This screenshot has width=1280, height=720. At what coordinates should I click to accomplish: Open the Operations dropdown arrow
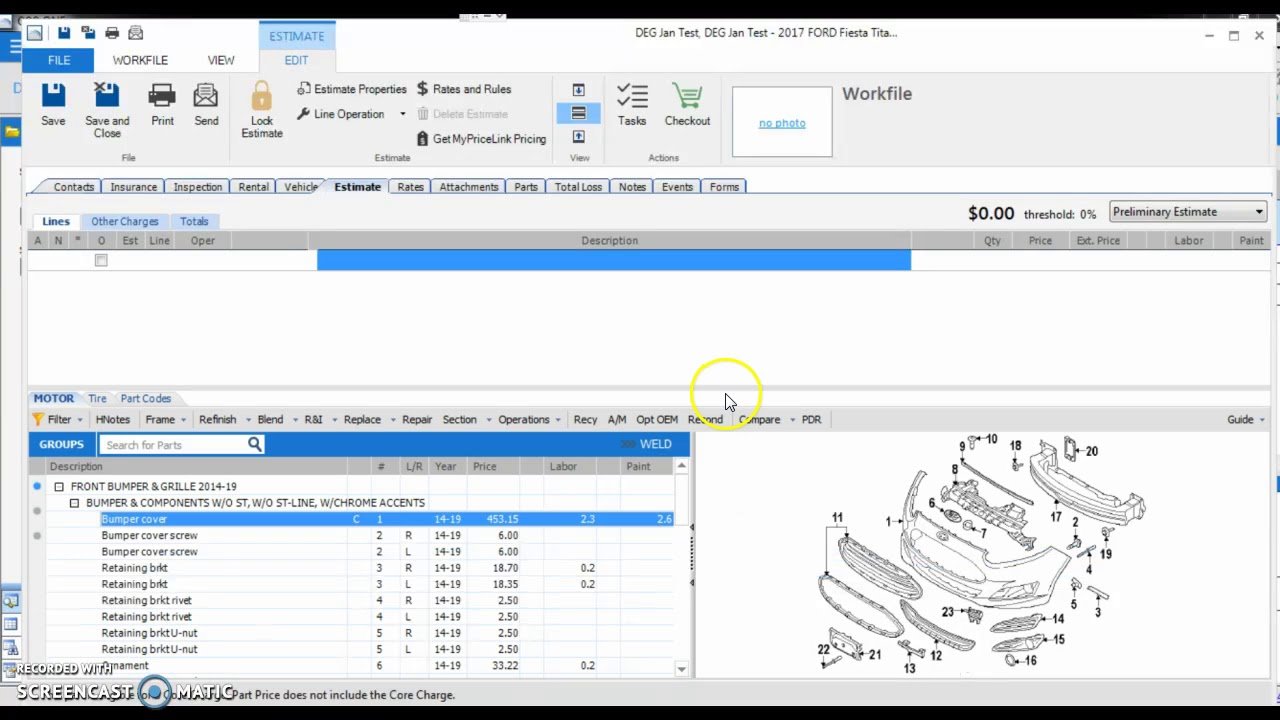pos(560,420)
